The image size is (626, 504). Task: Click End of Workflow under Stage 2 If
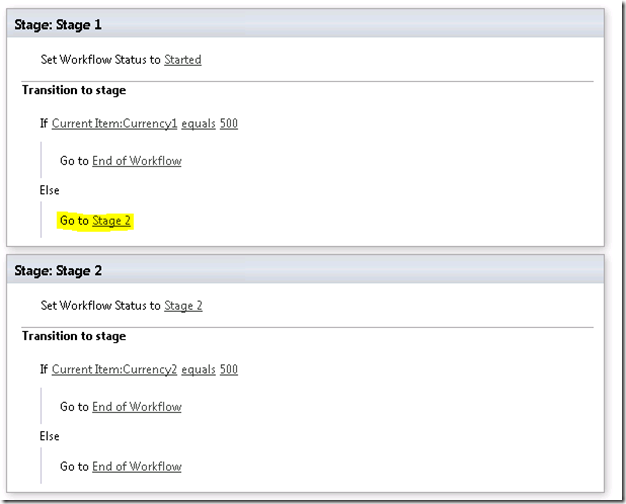tap(136, 407)
